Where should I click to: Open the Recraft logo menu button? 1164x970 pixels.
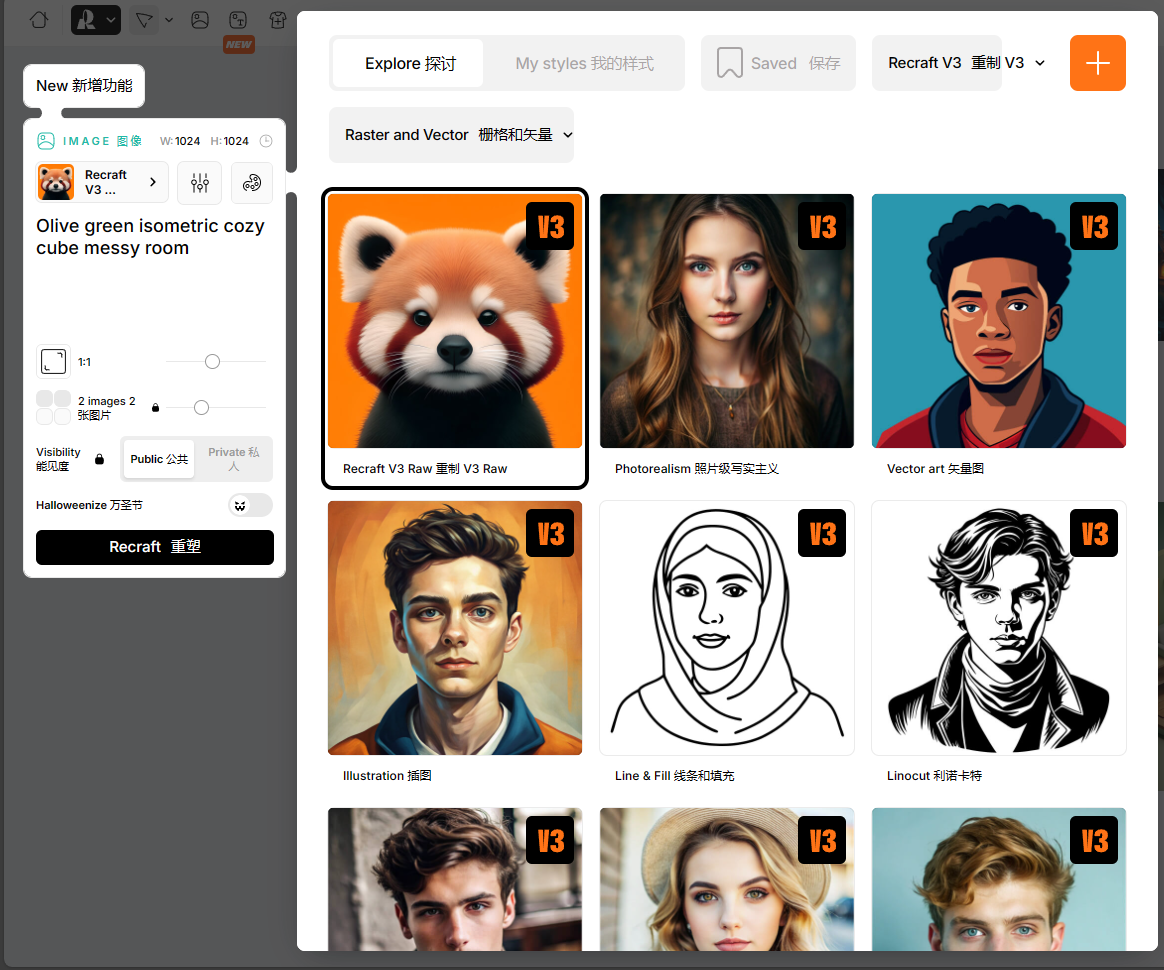click(96, 20)
